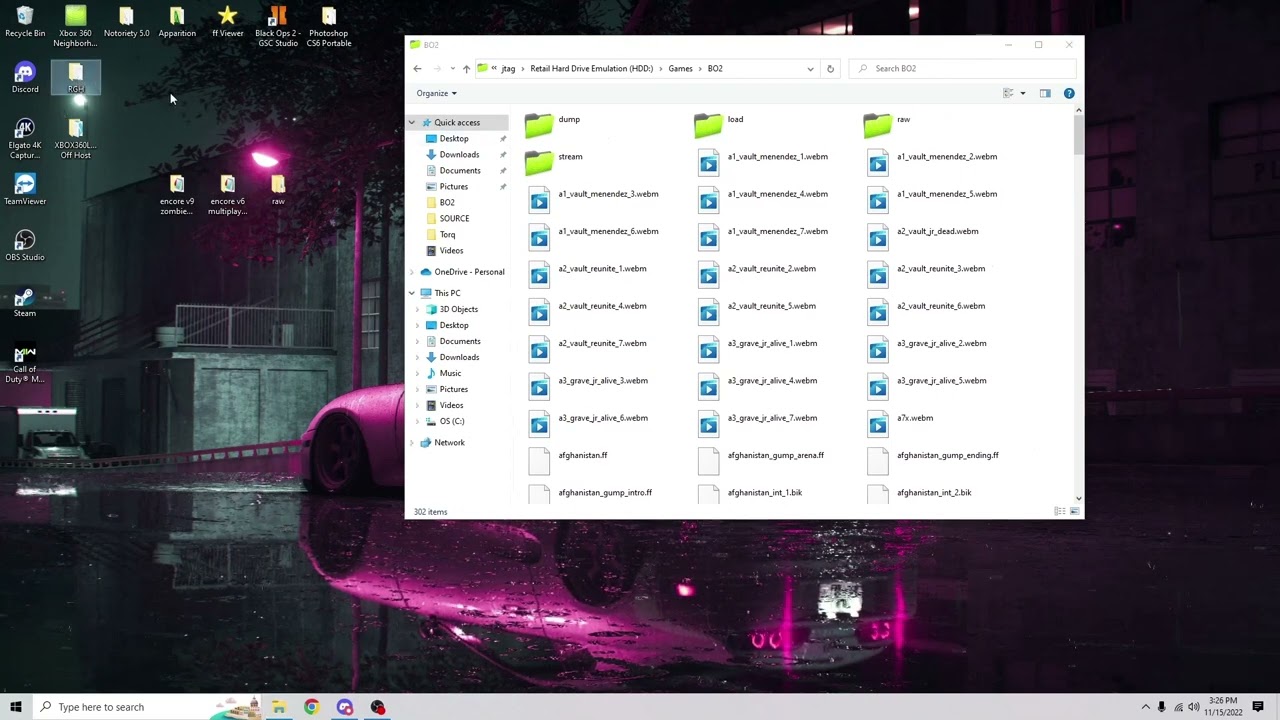Open the view options dropdown arrow
The image size is (1280, 720).
point(1022,93)
